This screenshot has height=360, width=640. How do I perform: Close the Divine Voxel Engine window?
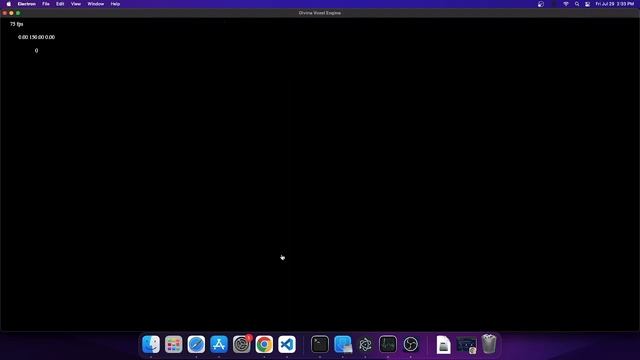[x=4, y=13]
